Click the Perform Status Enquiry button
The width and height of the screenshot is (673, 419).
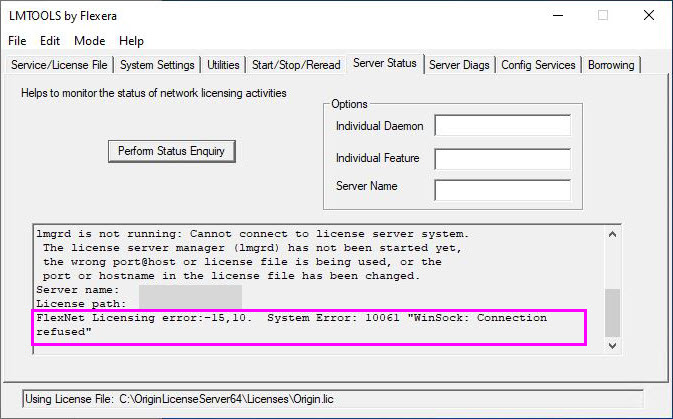coord(171,151)
